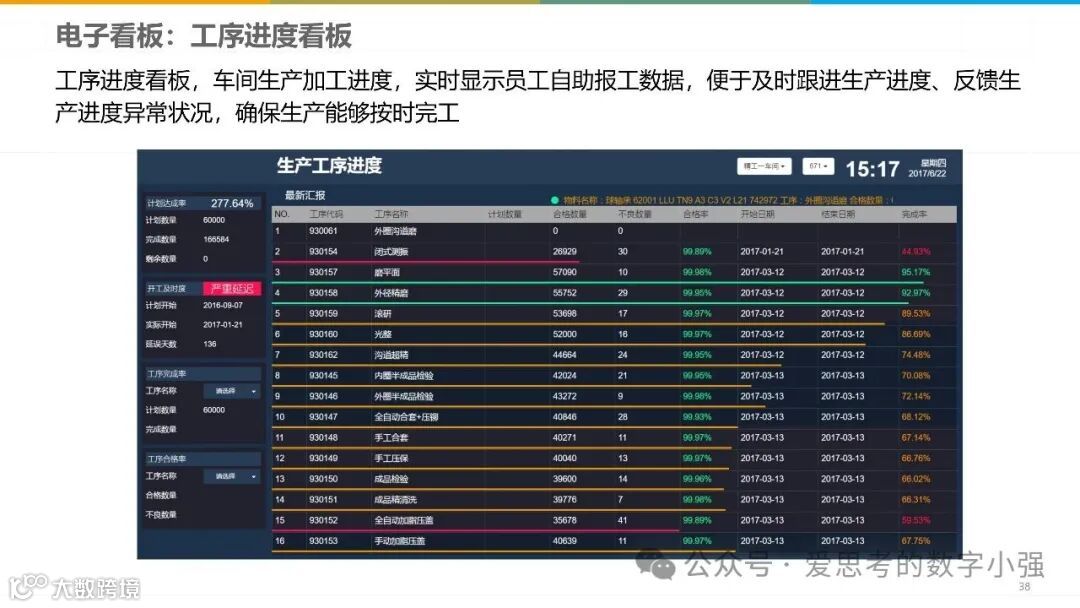Image resolution: width=1080 pixels, height=608 pixels.
Task: Click the 工序合格率 panel header
Action: coord(203,459)
